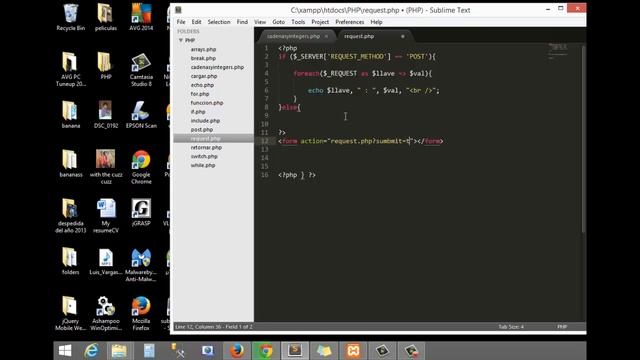Change Tab Size: 4 in status bar
Screen dimensions: 640x360
(511, 327)
